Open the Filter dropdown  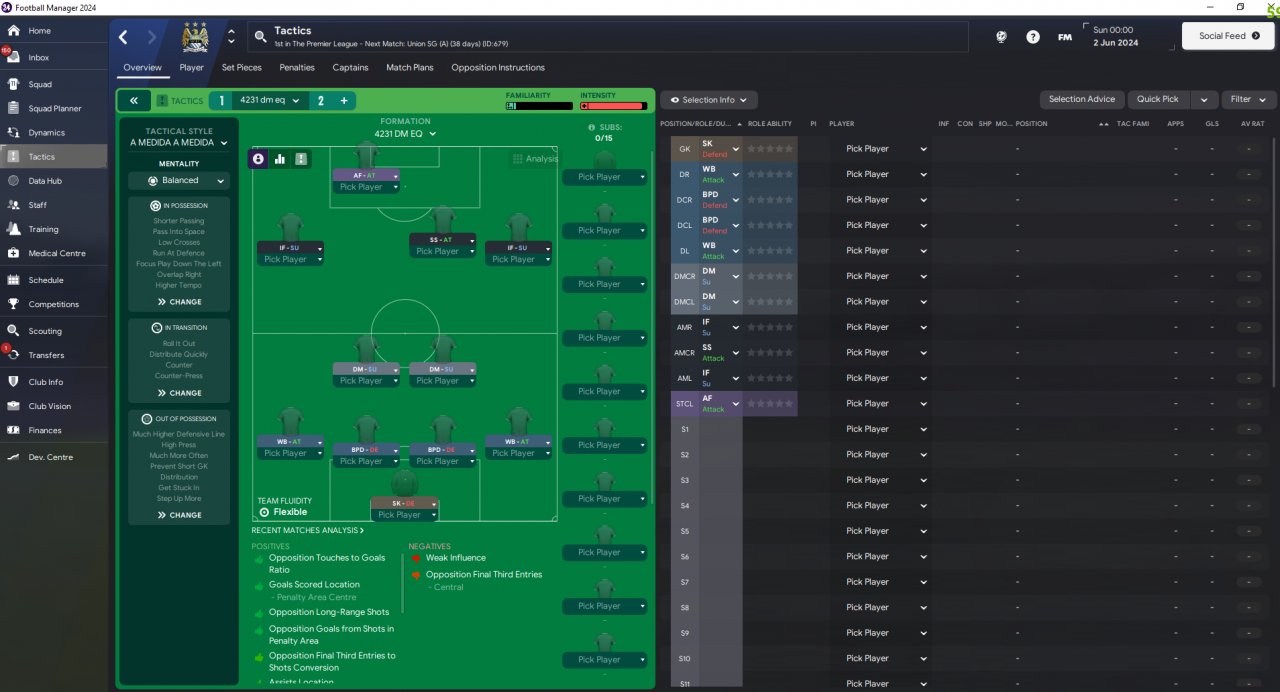(x=1249, y=99)
